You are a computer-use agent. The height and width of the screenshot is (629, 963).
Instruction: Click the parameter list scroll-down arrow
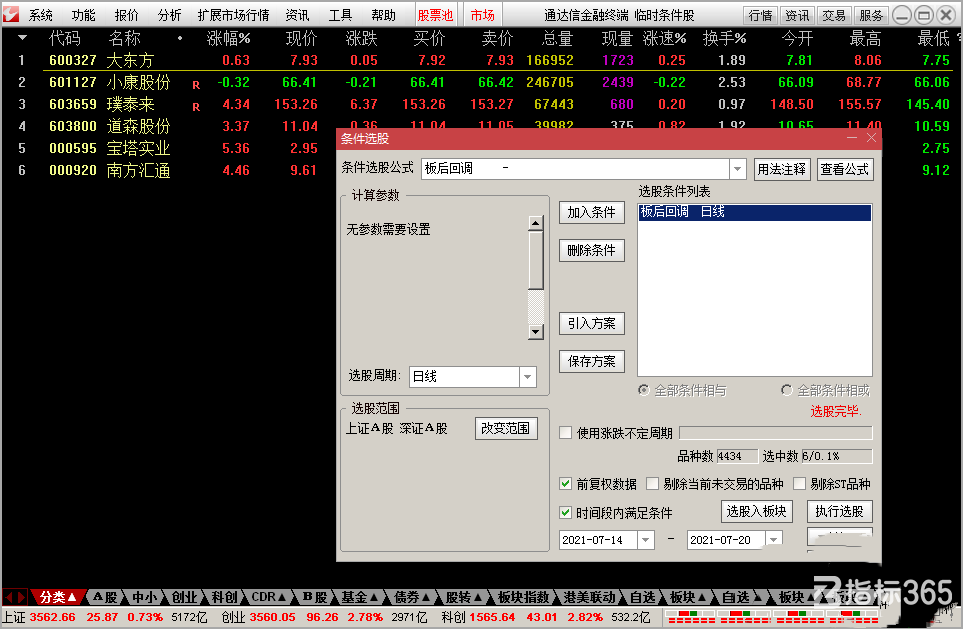coord(536,332)
